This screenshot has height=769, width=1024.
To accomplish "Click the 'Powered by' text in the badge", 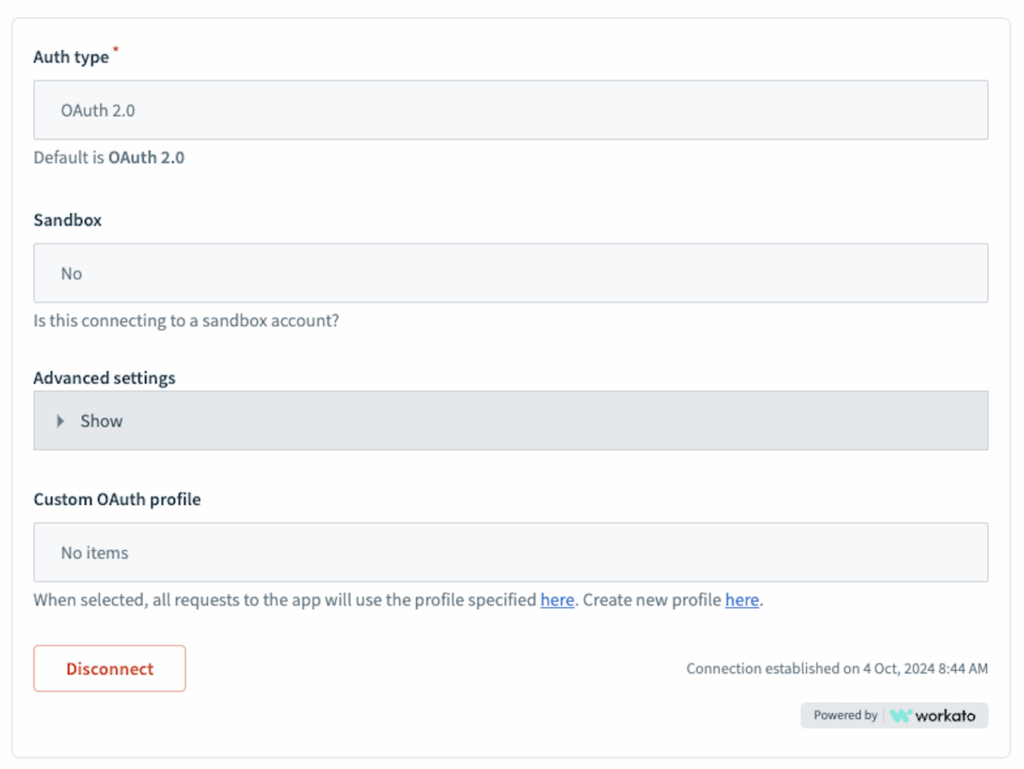I will (x=845, y=716).
